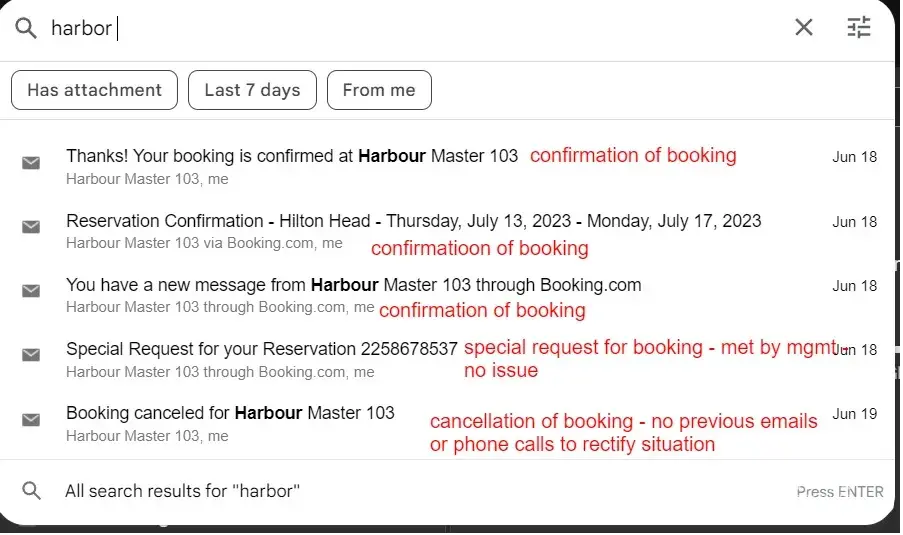Click envelope icon beside Special Request email
903x535 pixels.
(x=31, y=355)
